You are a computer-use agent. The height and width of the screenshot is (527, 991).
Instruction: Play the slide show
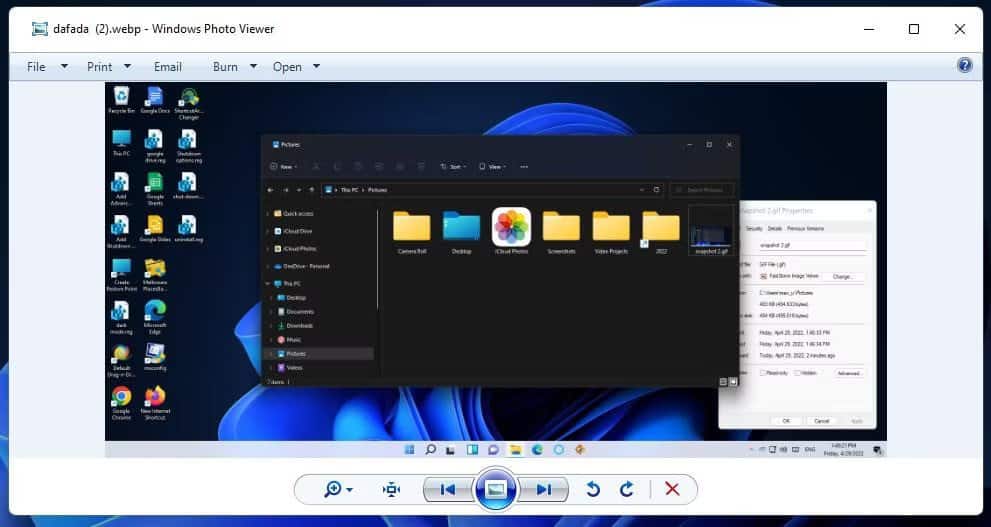click(496, 489)
